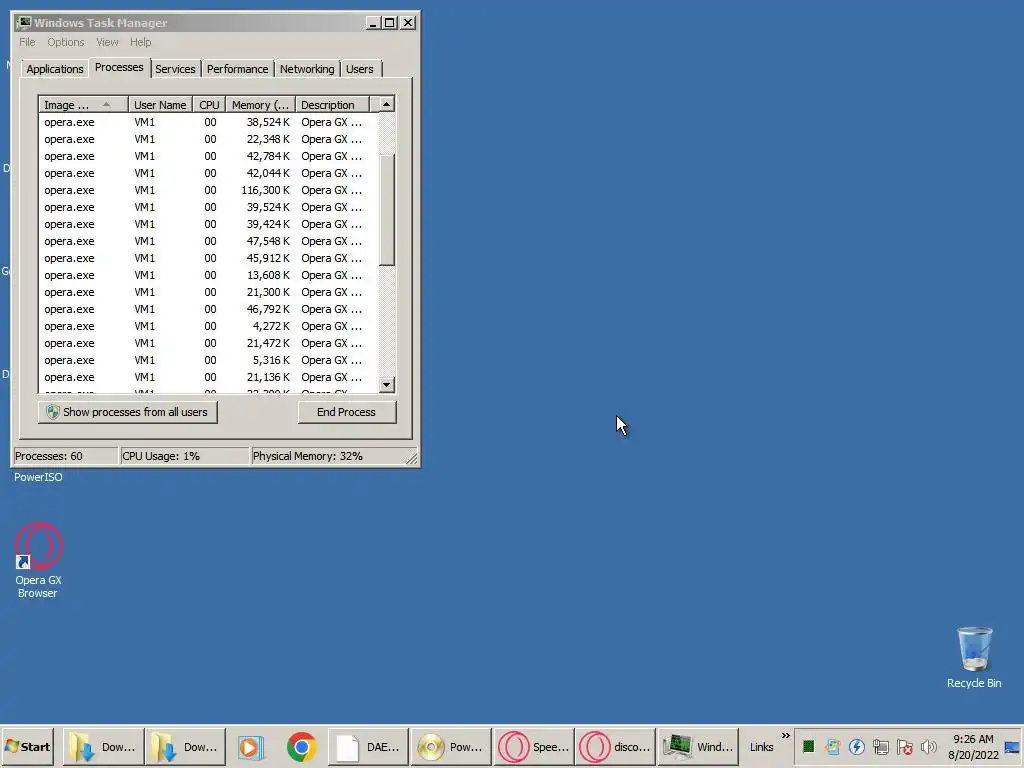
Task: Select the opera.exe row using 21,300 K
Action: pyautogui.click(x=208, y=292)
